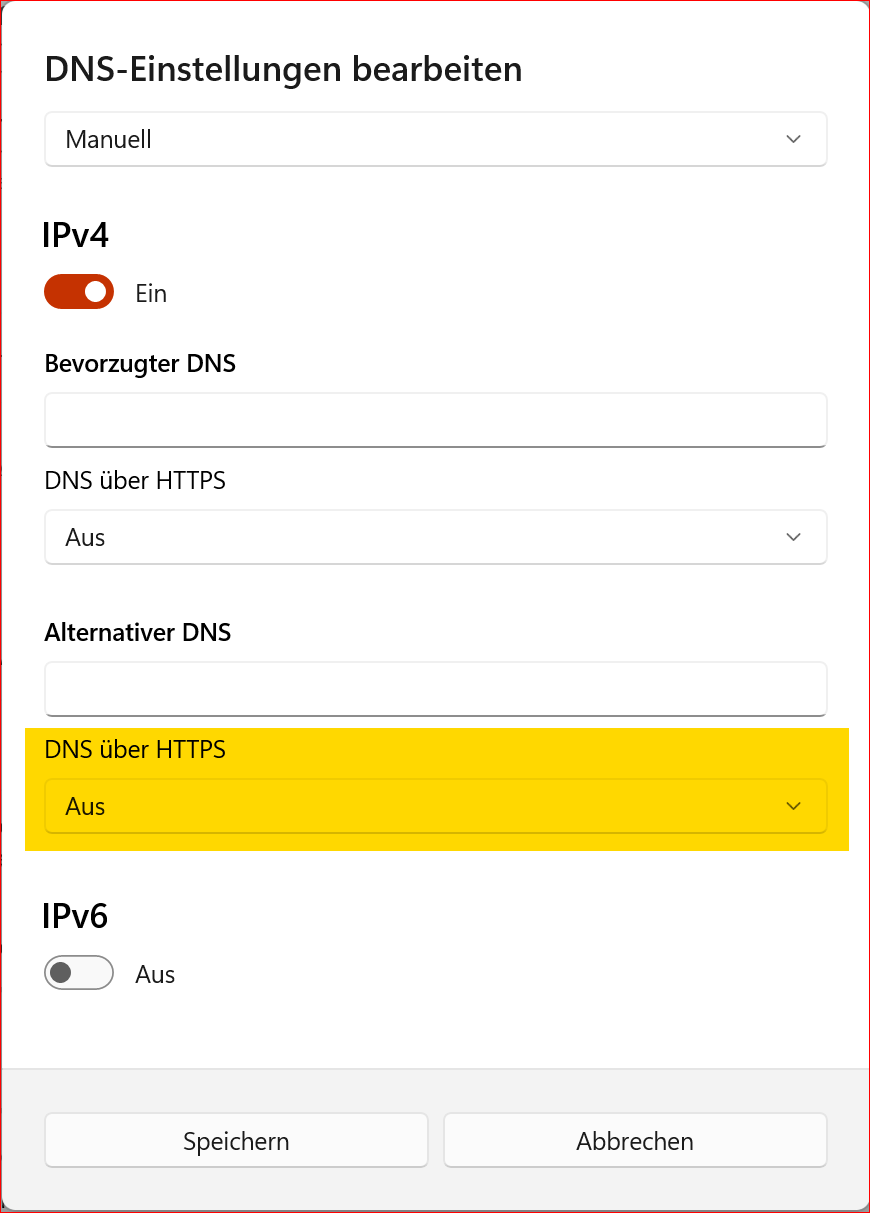
Task: Click the chevron icon in the Manuell dropdown
Action: click(793, 139)
